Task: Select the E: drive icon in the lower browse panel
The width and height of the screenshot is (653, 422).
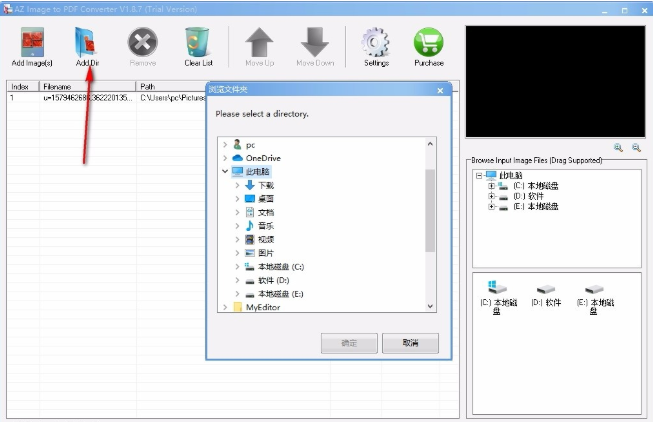Action: coord(594,289)
